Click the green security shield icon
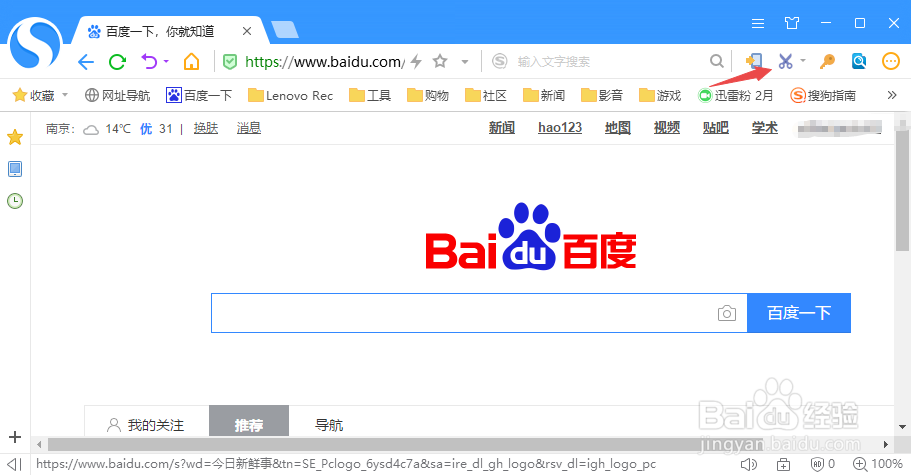 [x=230, y=62]
